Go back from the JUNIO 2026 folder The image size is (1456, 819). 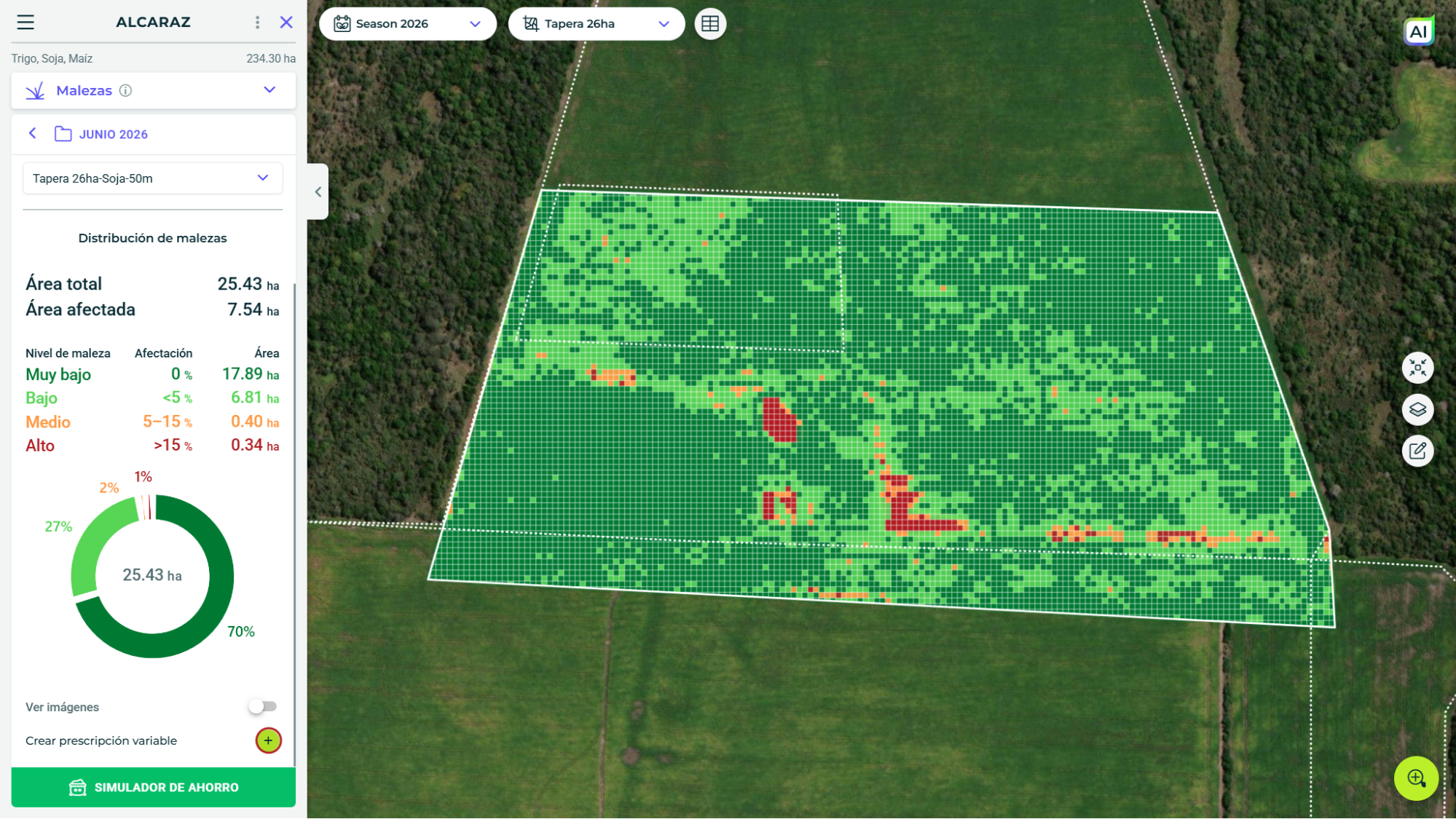(x=33, y=133)
